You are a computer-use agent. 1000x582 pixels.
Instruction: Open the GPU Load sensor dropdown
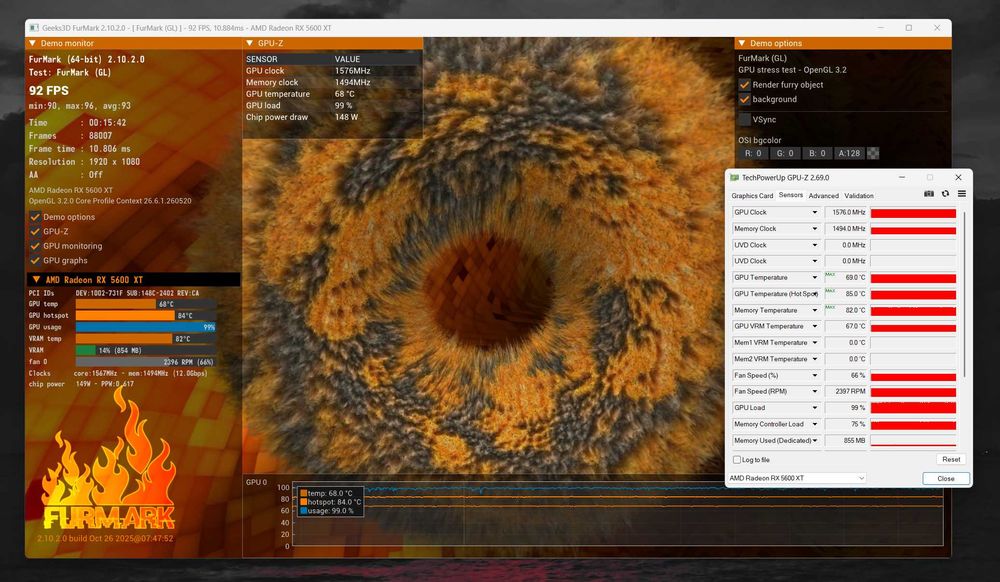[814, 408]
